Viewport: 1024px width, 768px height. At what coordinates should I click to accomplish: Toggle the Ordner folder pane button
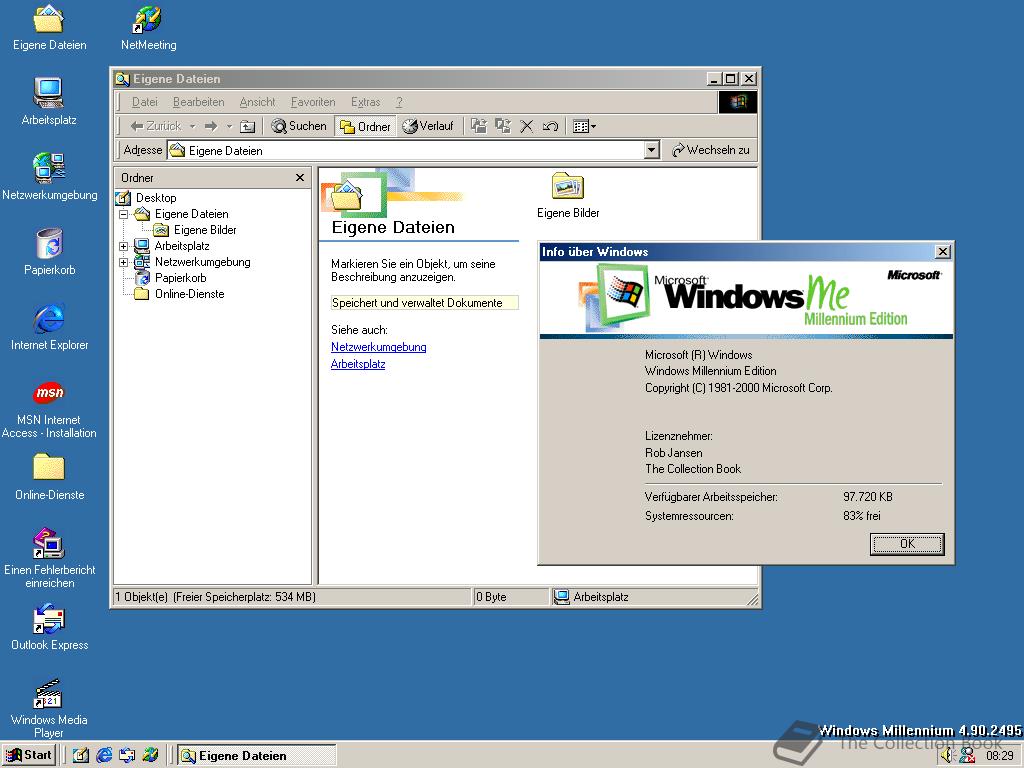point(365,126)
